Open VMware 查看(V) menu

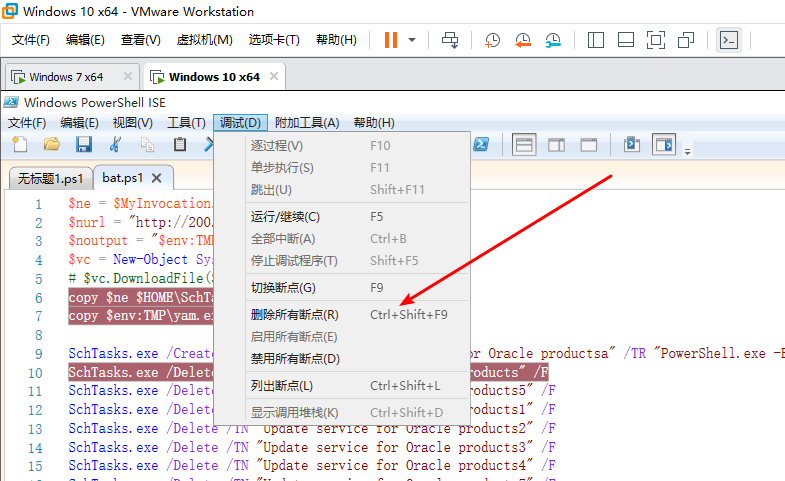coord(140,40)
